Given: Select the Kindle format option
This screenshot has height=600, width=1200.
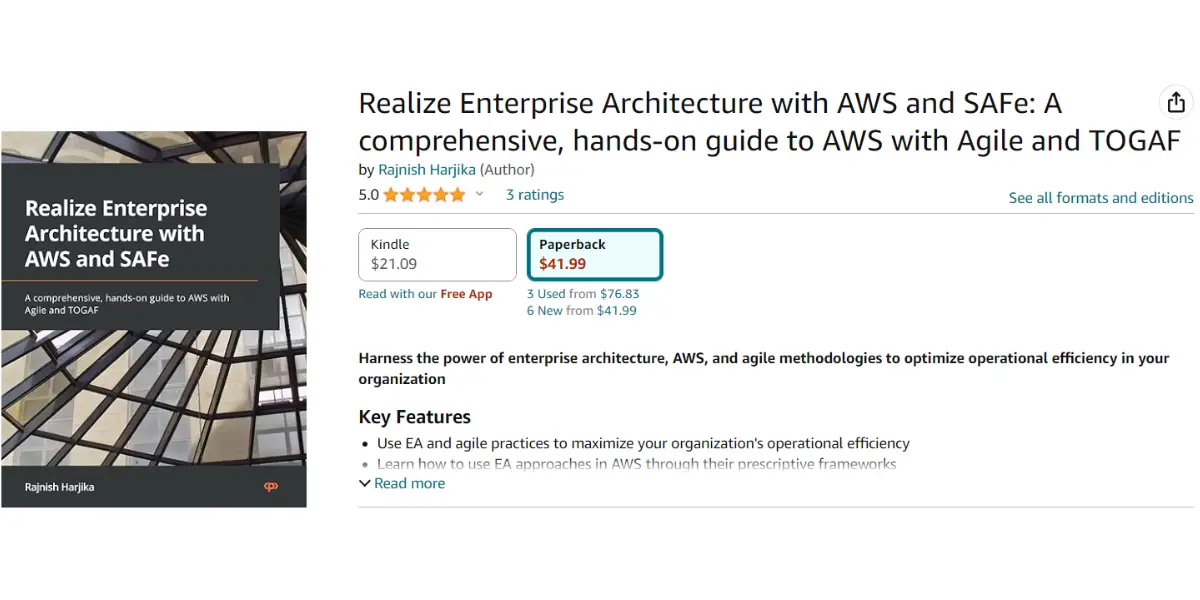Looking at the screenshot, I should 437,255.
